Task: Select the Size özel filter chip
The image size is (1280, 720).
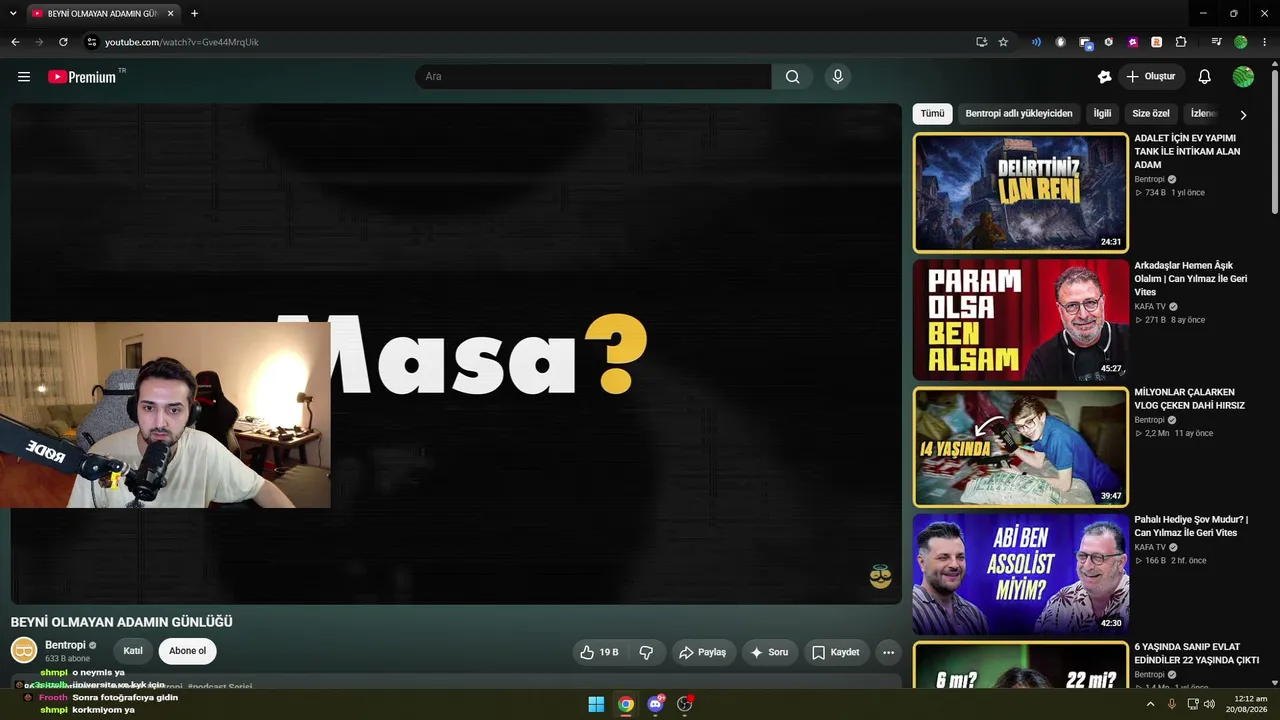Action: (x=1151, y=114)
